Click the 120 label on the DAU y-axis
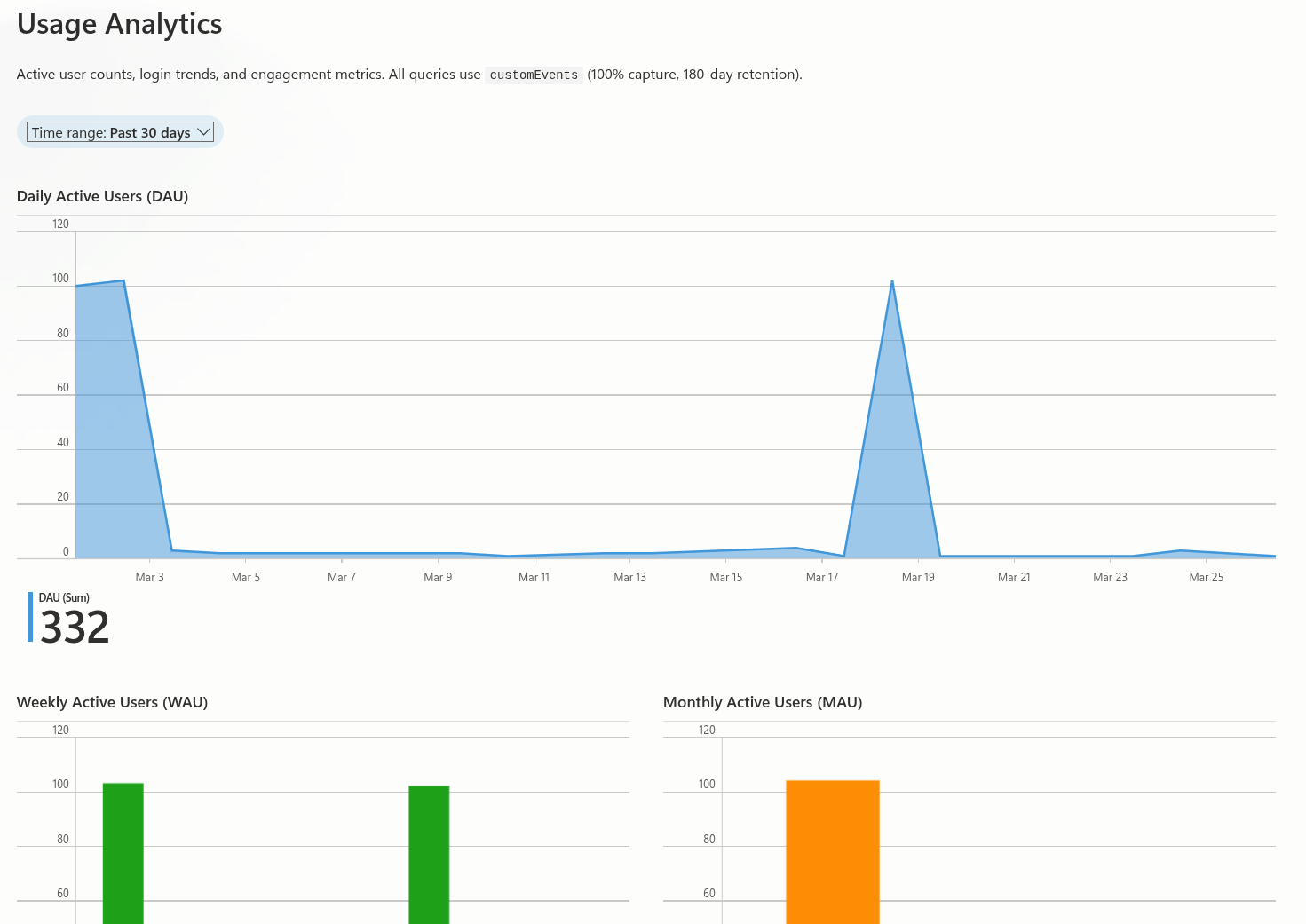The width and height of the screenshot is (1306, 924). 60,224
